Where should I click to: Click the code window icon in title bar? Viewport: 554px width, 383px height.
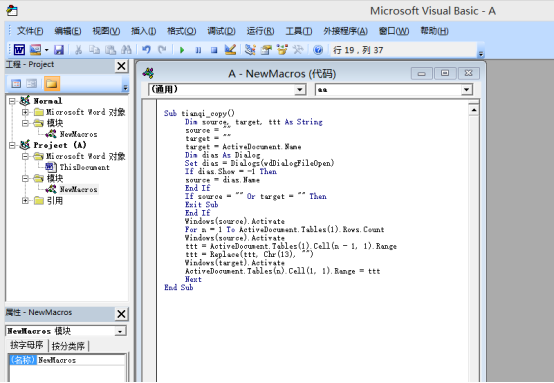[x=148, y=73]
